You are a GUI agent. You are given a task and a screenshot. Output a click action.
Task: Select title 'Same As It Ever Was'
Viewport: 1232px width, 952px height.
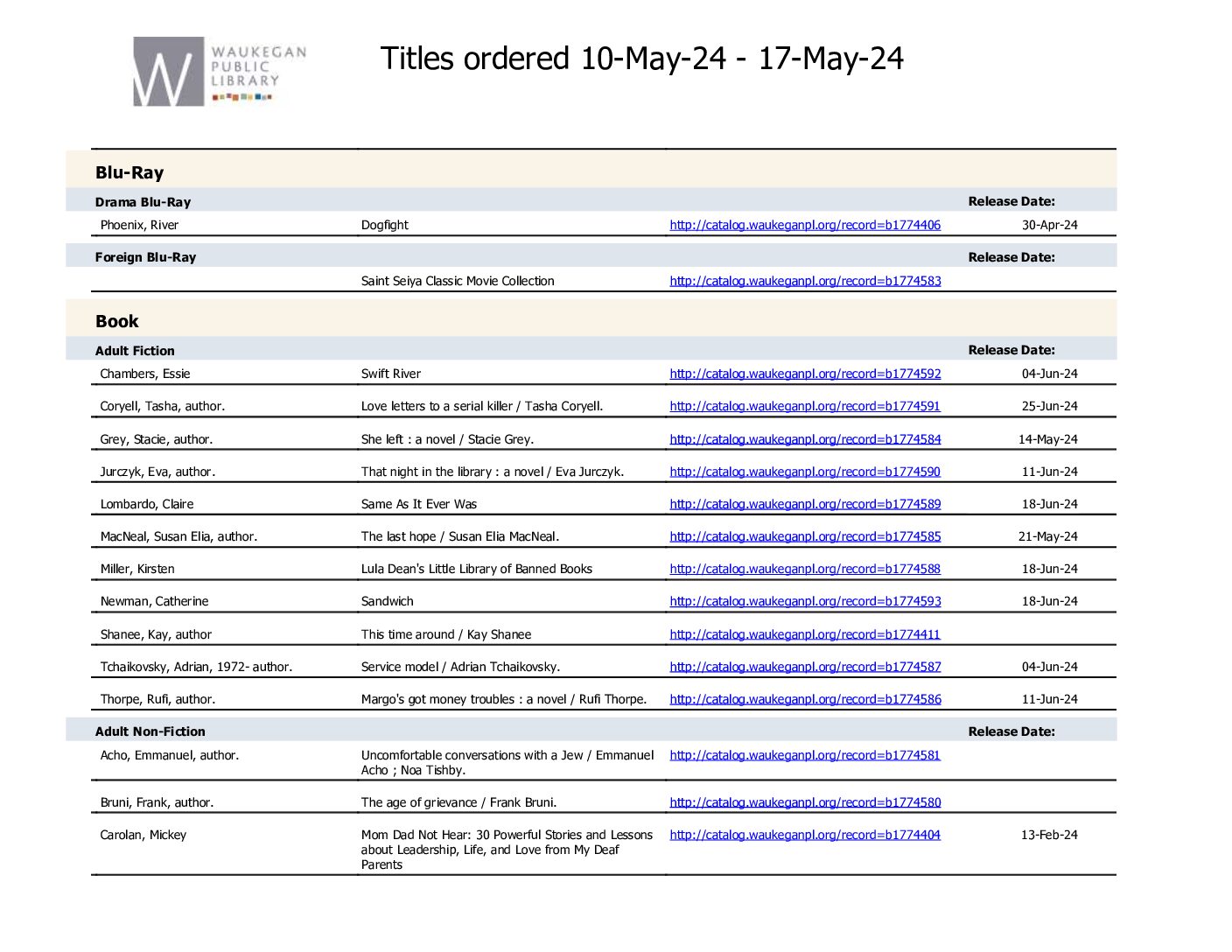point(418,504)
